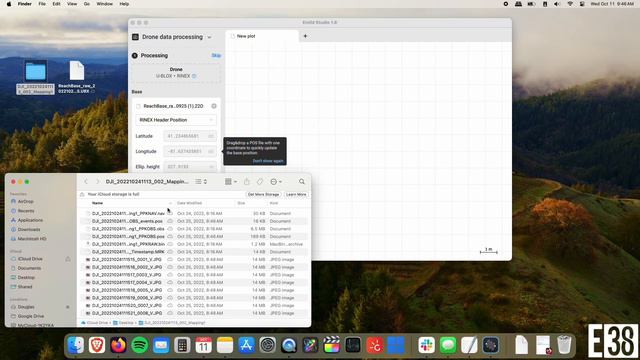Viewport: 640px width, 360px height.
Task: Select AirDrop in Finder sidebar
Action: click(25, 202)
